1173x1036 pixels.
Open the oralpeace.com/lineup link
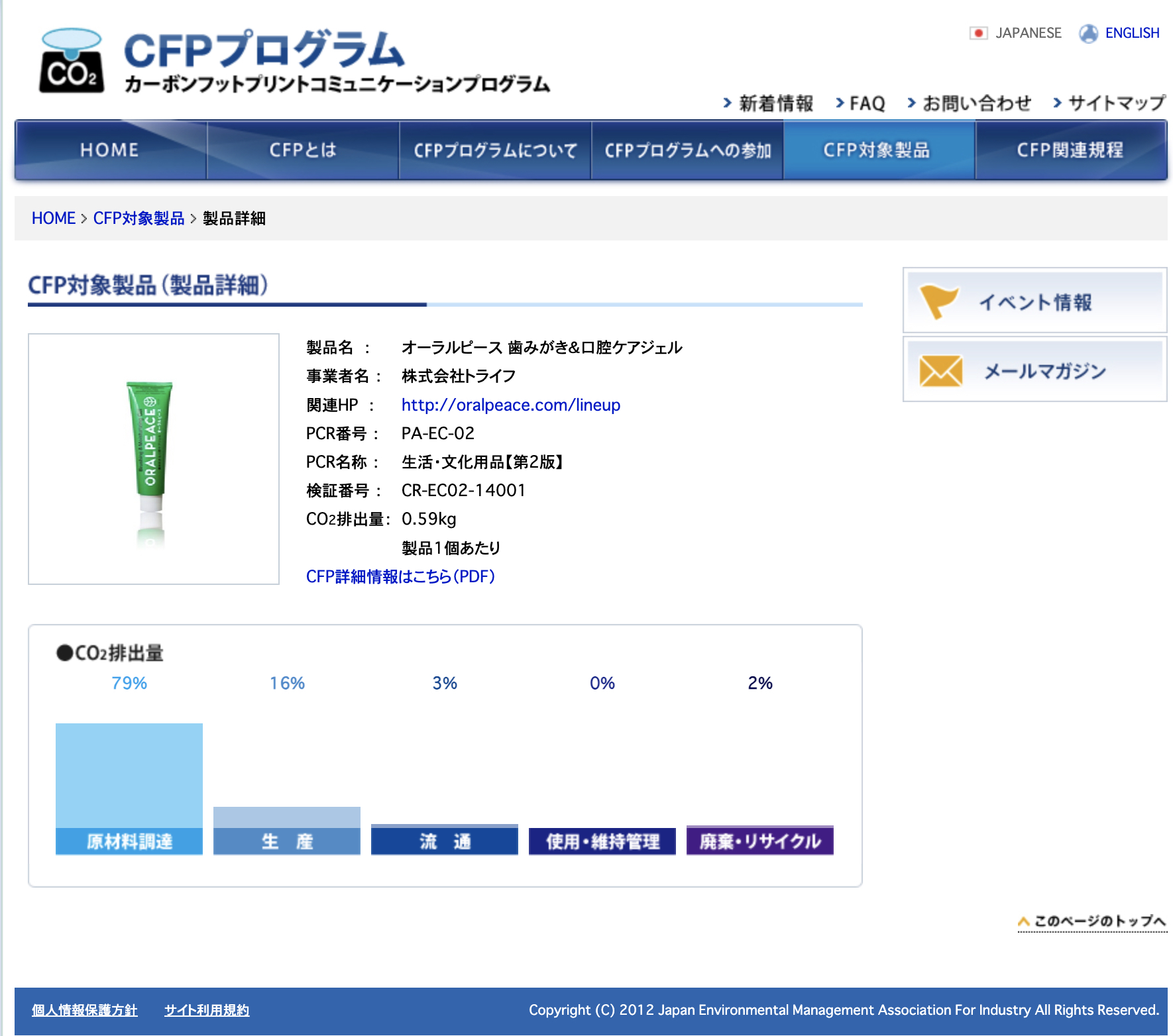(x=511, y=405)
